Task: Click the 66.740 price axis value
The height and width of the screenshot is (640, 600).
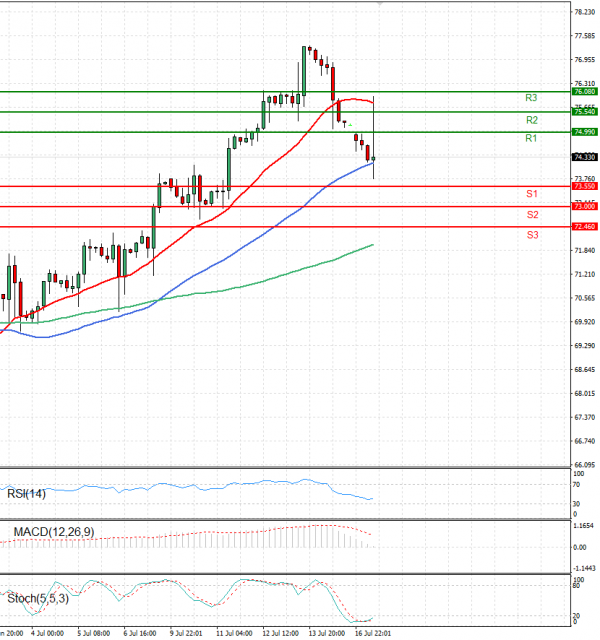Action: [x=584, y=441]
